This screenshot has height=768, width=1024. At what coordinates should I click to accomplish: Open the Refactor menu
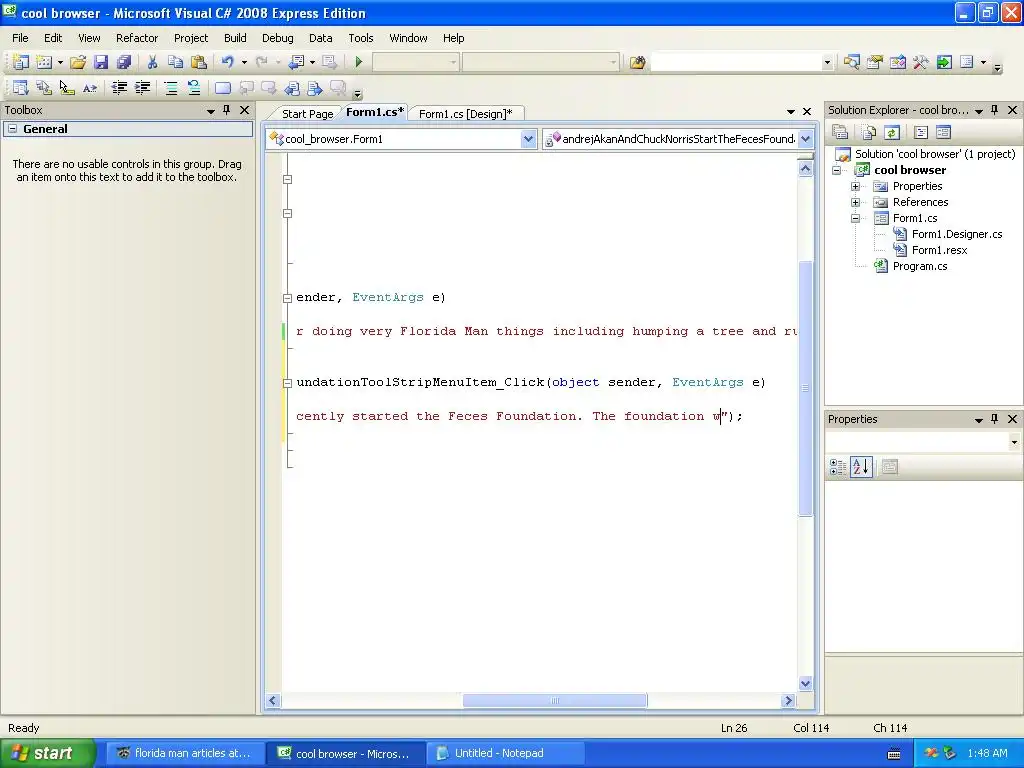point(137,38)
